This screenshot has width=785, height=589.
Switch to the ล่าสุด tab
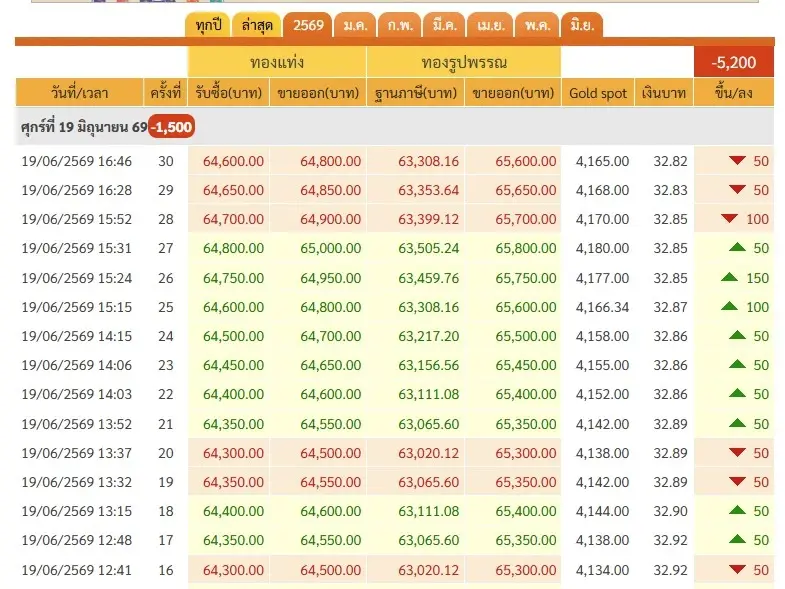click(x=257, y=25)
